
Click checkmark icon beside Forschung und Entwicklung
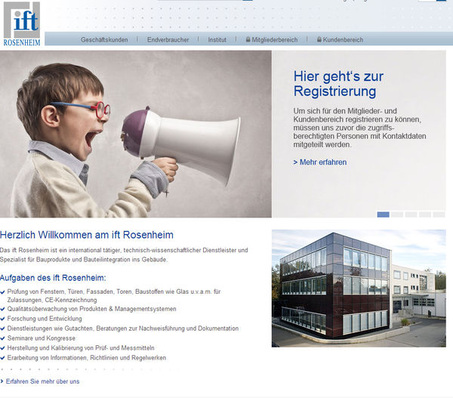(3, 319)
